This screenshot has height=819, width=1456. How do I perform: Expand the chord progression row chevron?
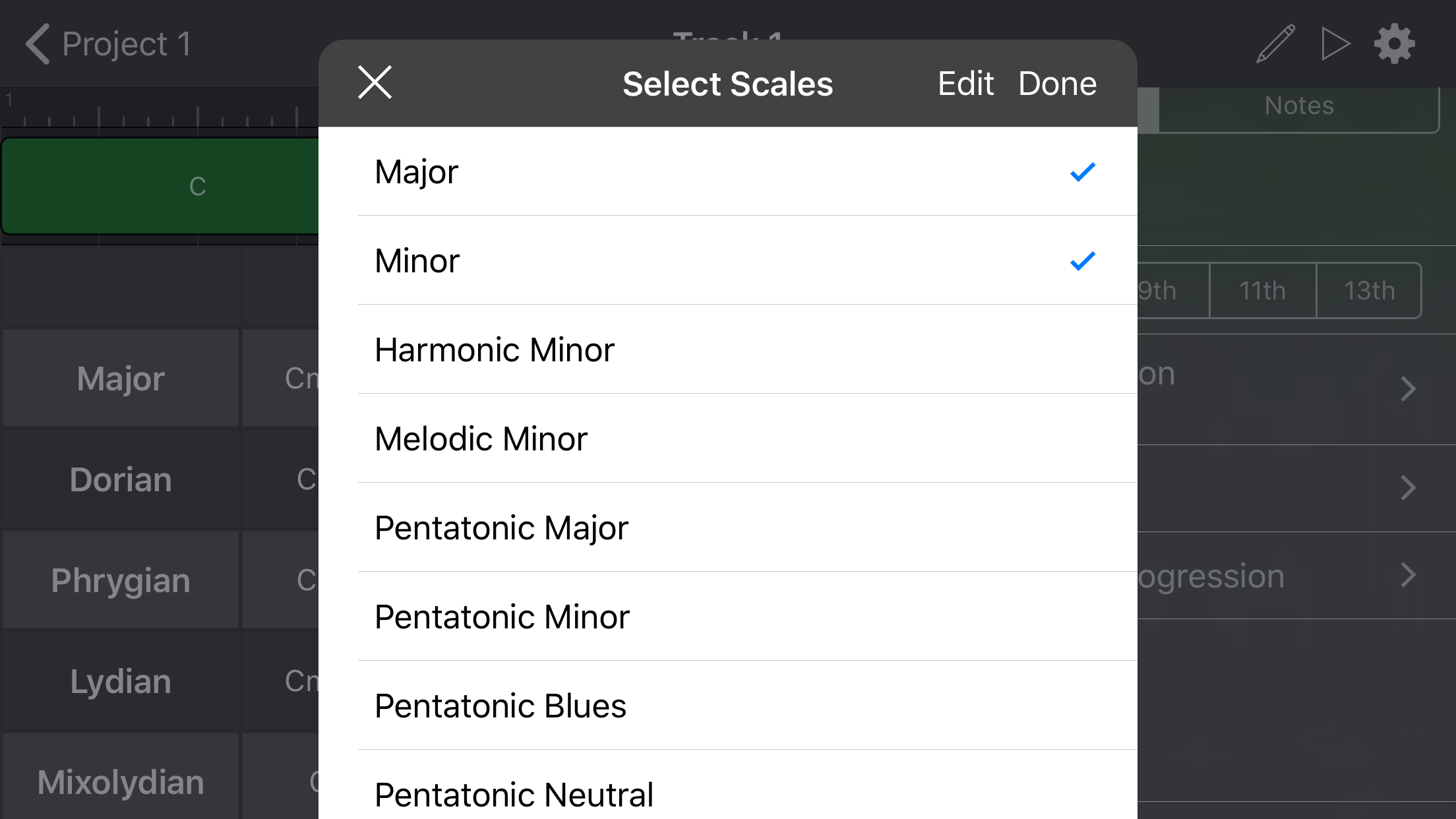1407,576
